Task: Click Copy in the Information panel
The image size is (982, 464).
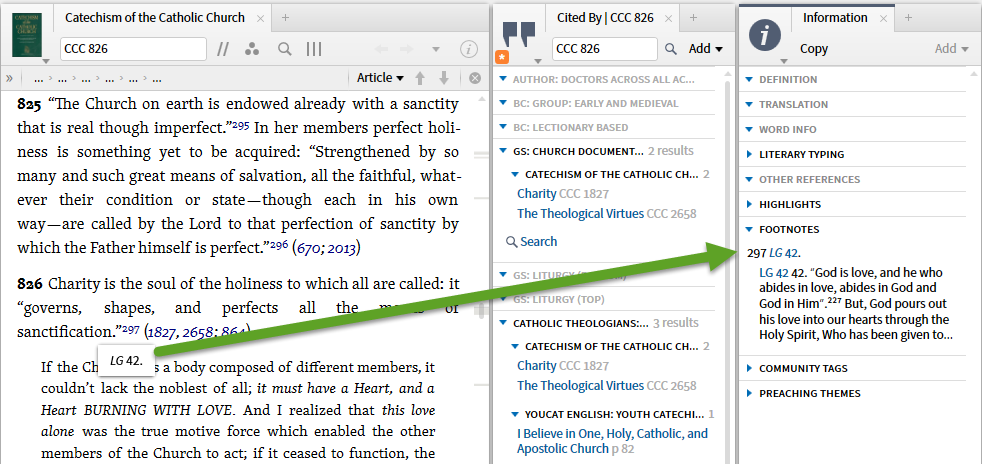Action: (814, 49)
